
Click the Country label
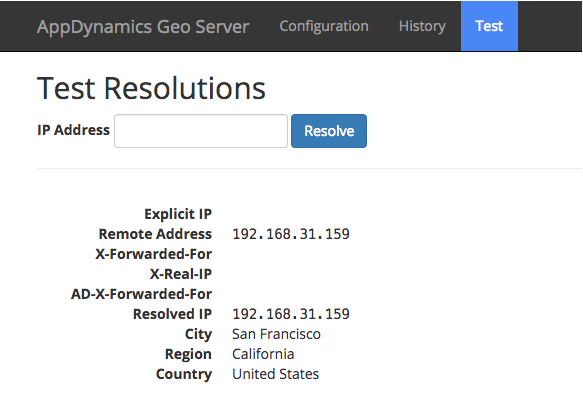click(184, 374)
